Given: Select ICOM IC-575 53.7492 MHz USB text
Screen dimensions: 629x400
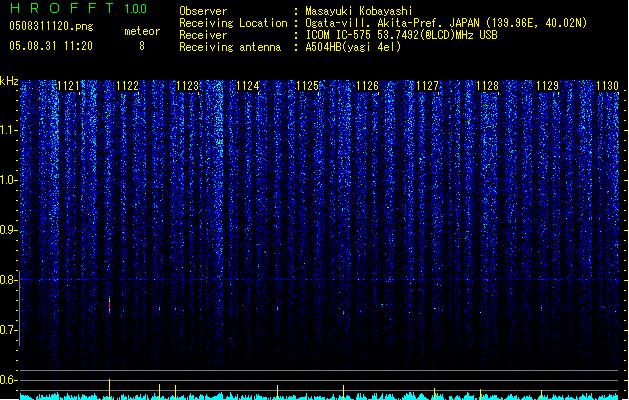Looking at the screenshot, I should (x=402, y=35).
